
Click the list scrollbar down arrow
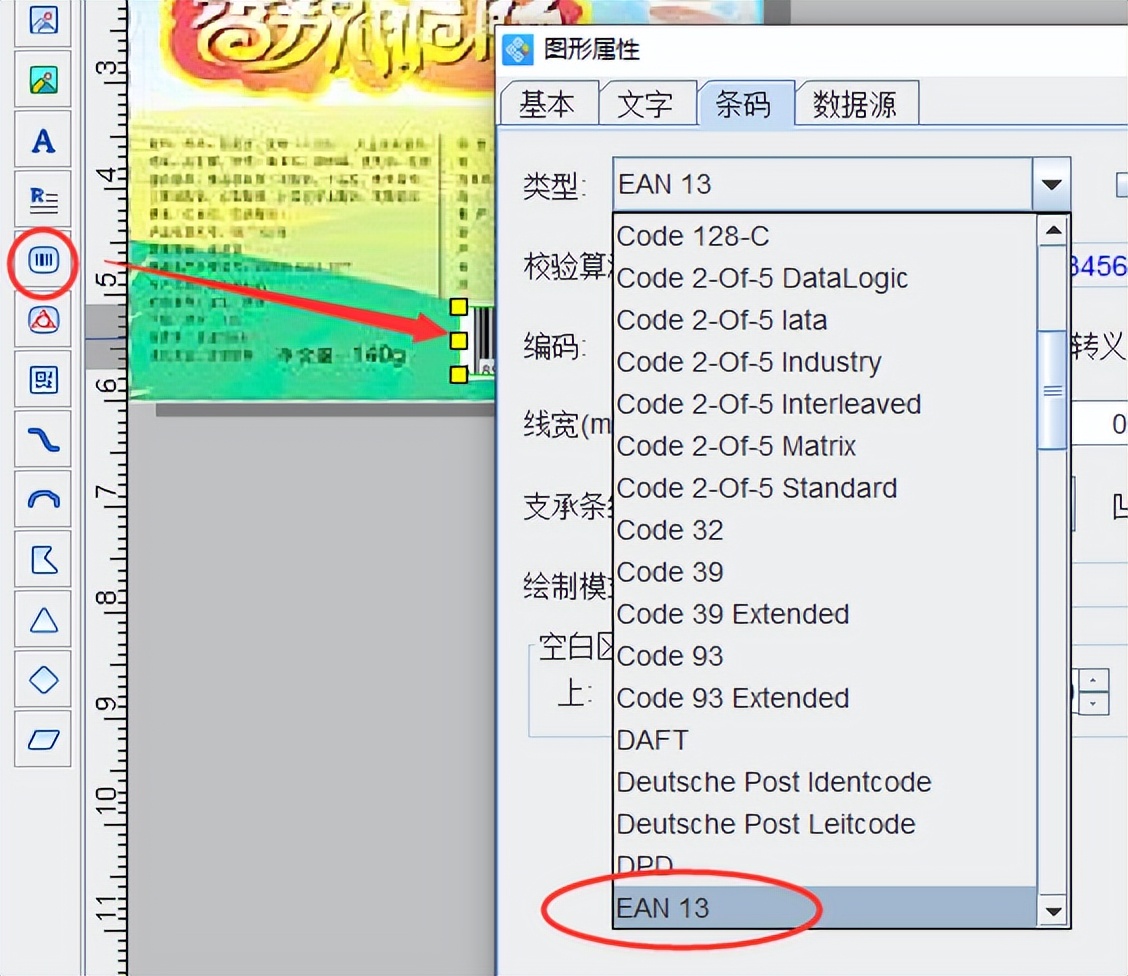(x=1053, y=911)
